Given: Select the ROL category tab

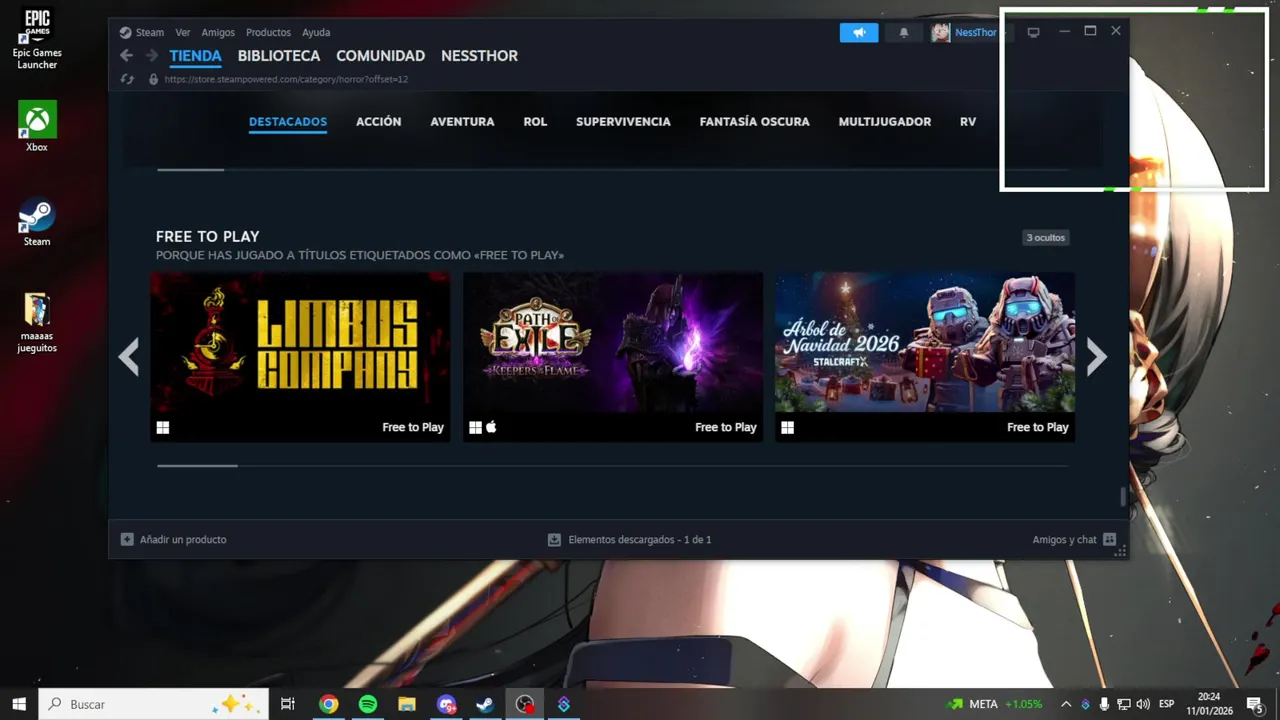Looking at the screenshot, I should point(535,122).
